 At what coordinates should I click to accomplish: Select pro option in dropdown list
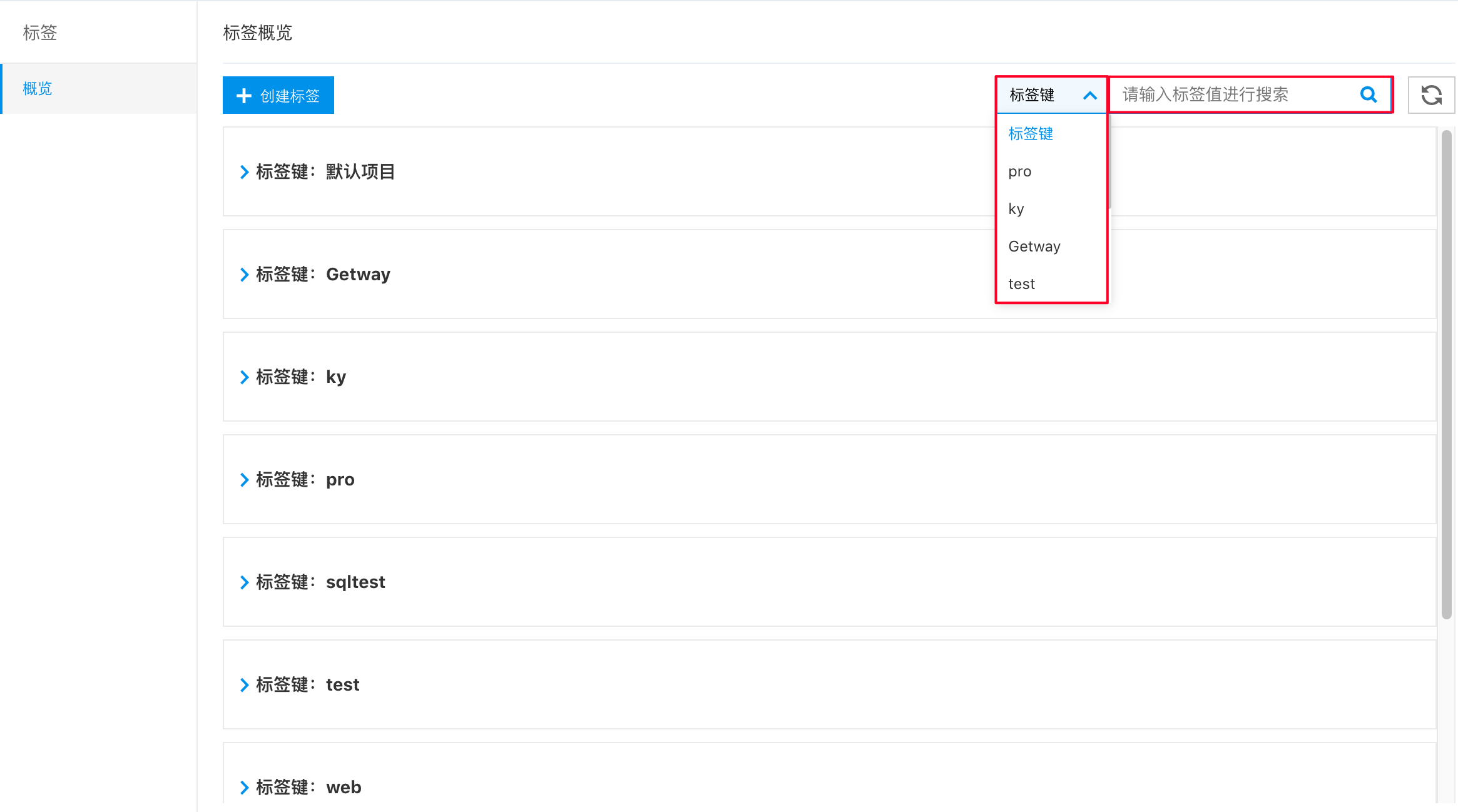coord(1051,171)
